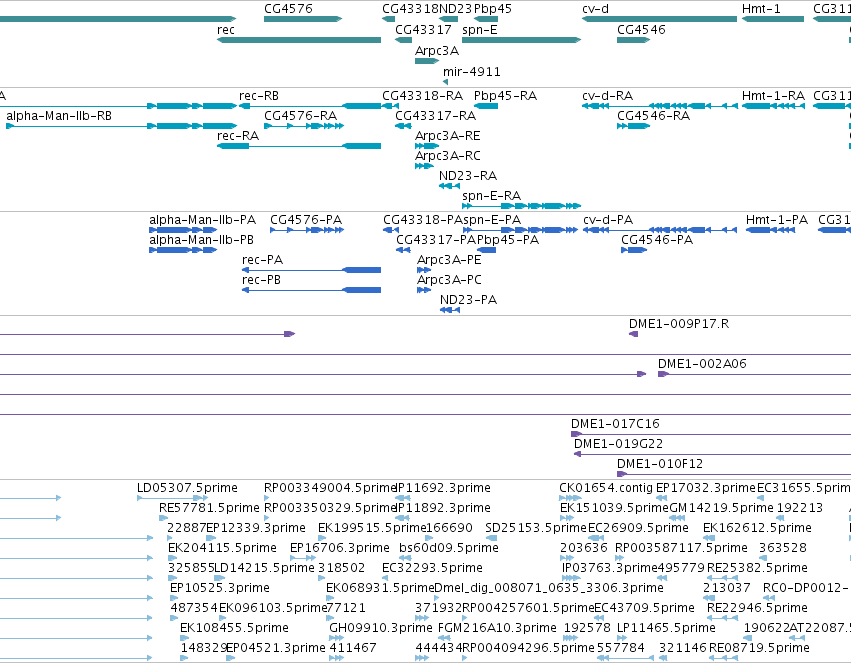Click BAC clone DME1-019G22 label
The image size is (851, 663).
click(x=619, y=444)
